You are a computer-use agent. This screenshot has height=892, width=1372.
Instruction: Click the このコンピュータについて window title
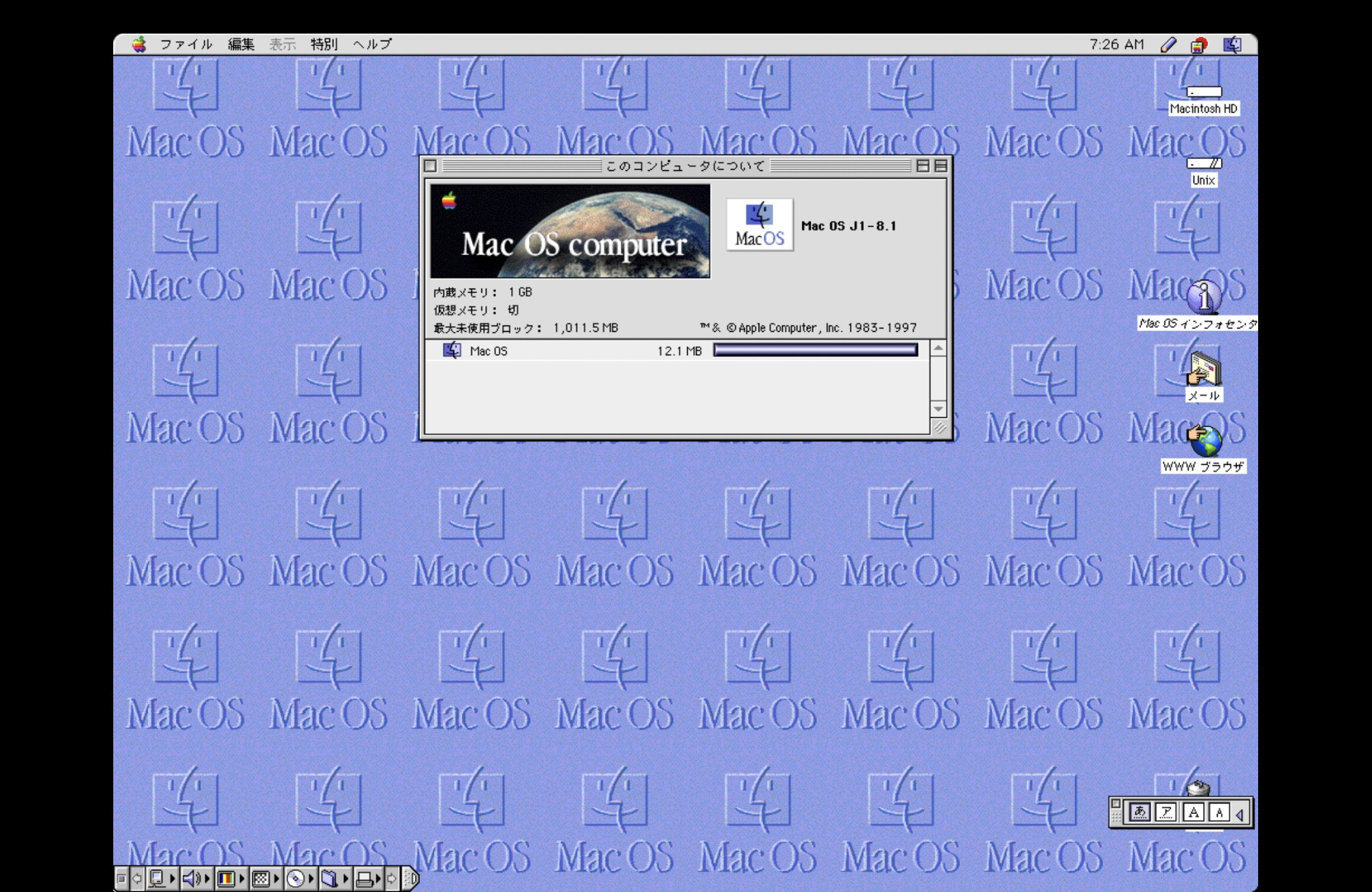coord(685,166)
